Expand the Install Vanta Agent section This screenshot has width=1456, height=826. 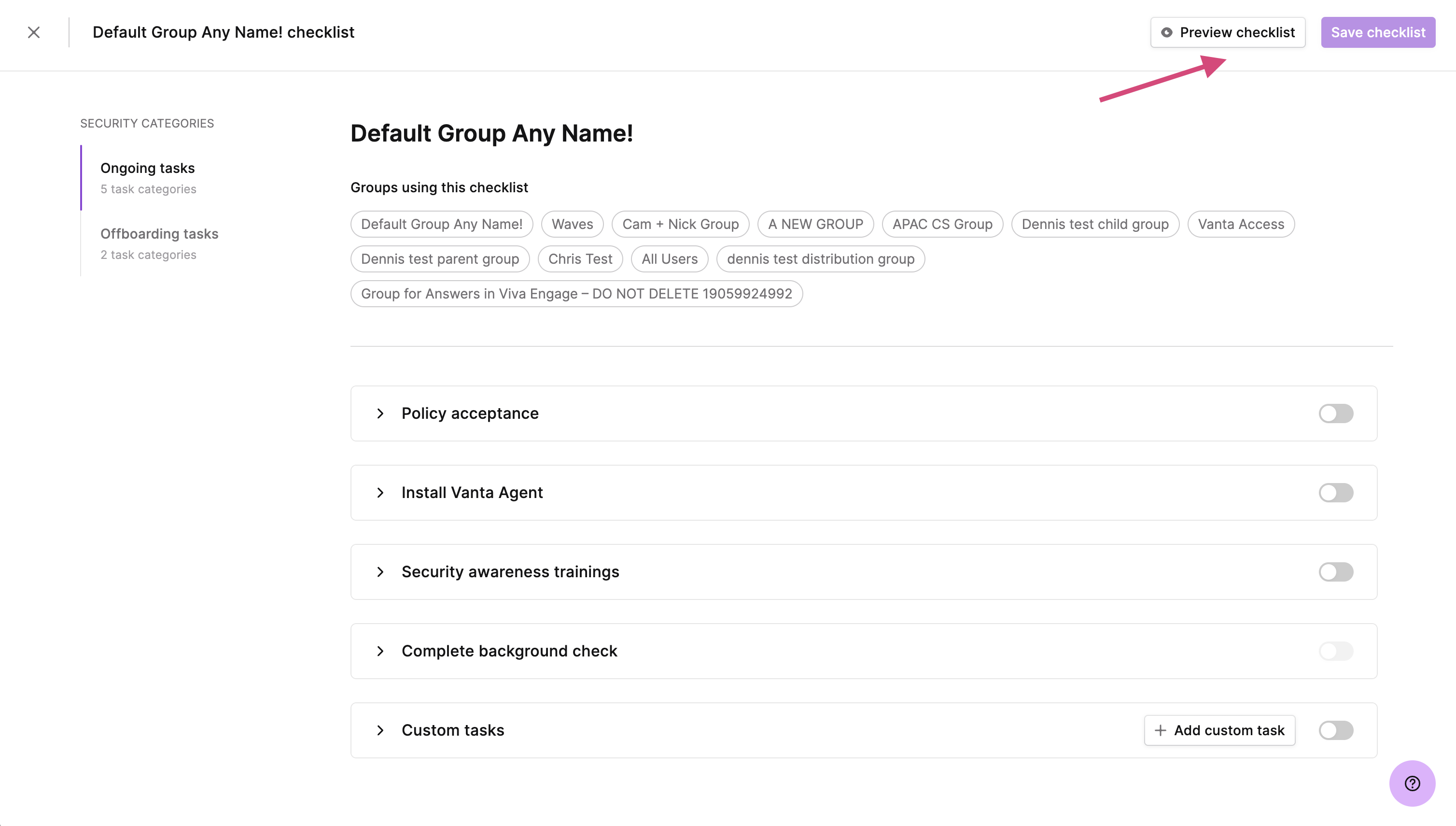tap(380, 493)
